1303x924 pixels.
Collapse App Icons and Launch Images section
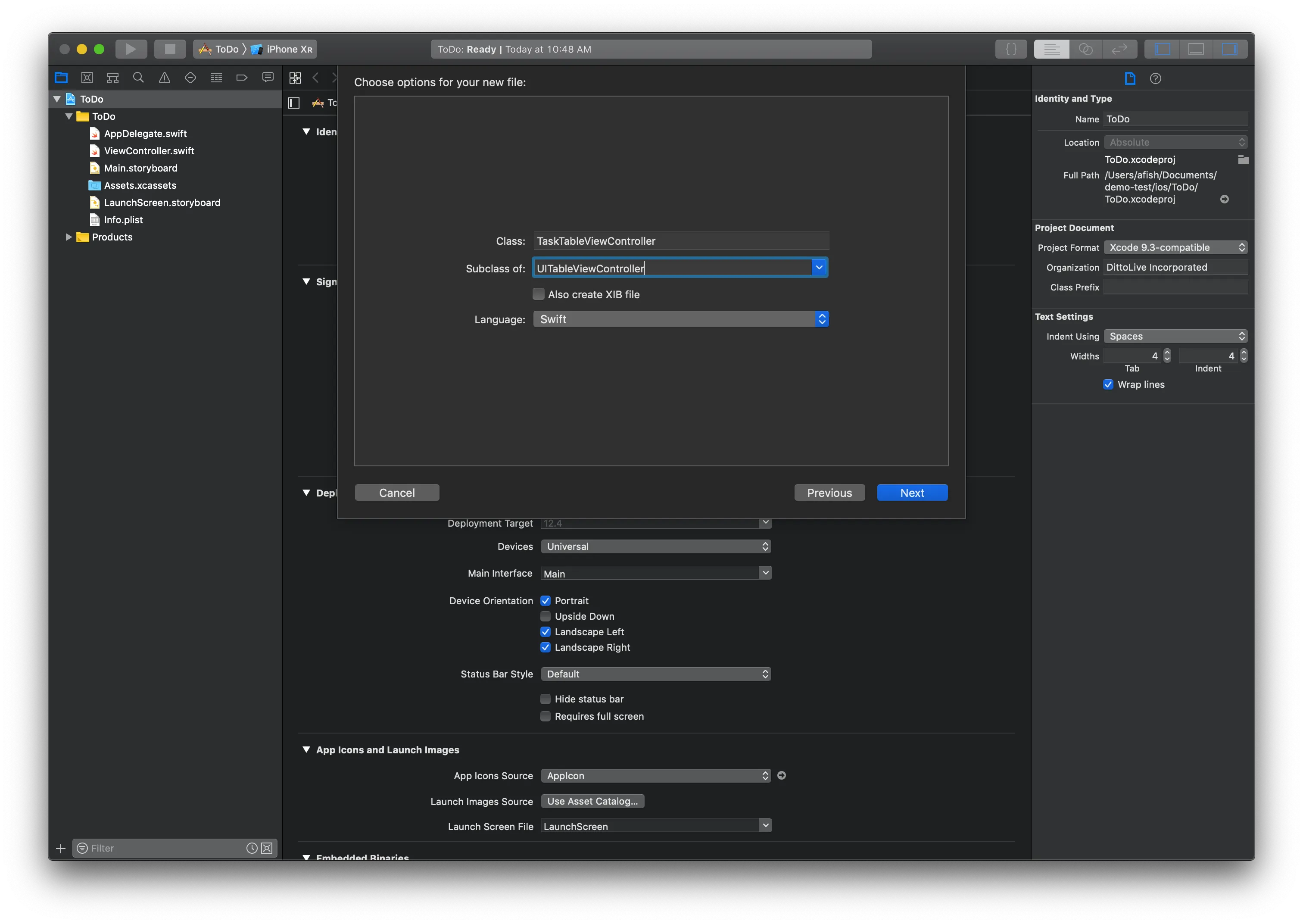(x=306, y=750)
